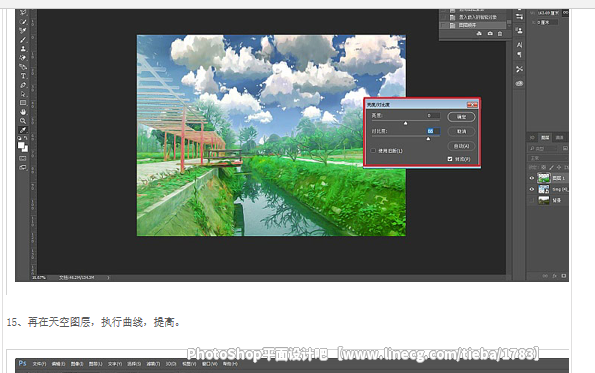
Task: Open the Character panel icon
Action: point(519,45)
